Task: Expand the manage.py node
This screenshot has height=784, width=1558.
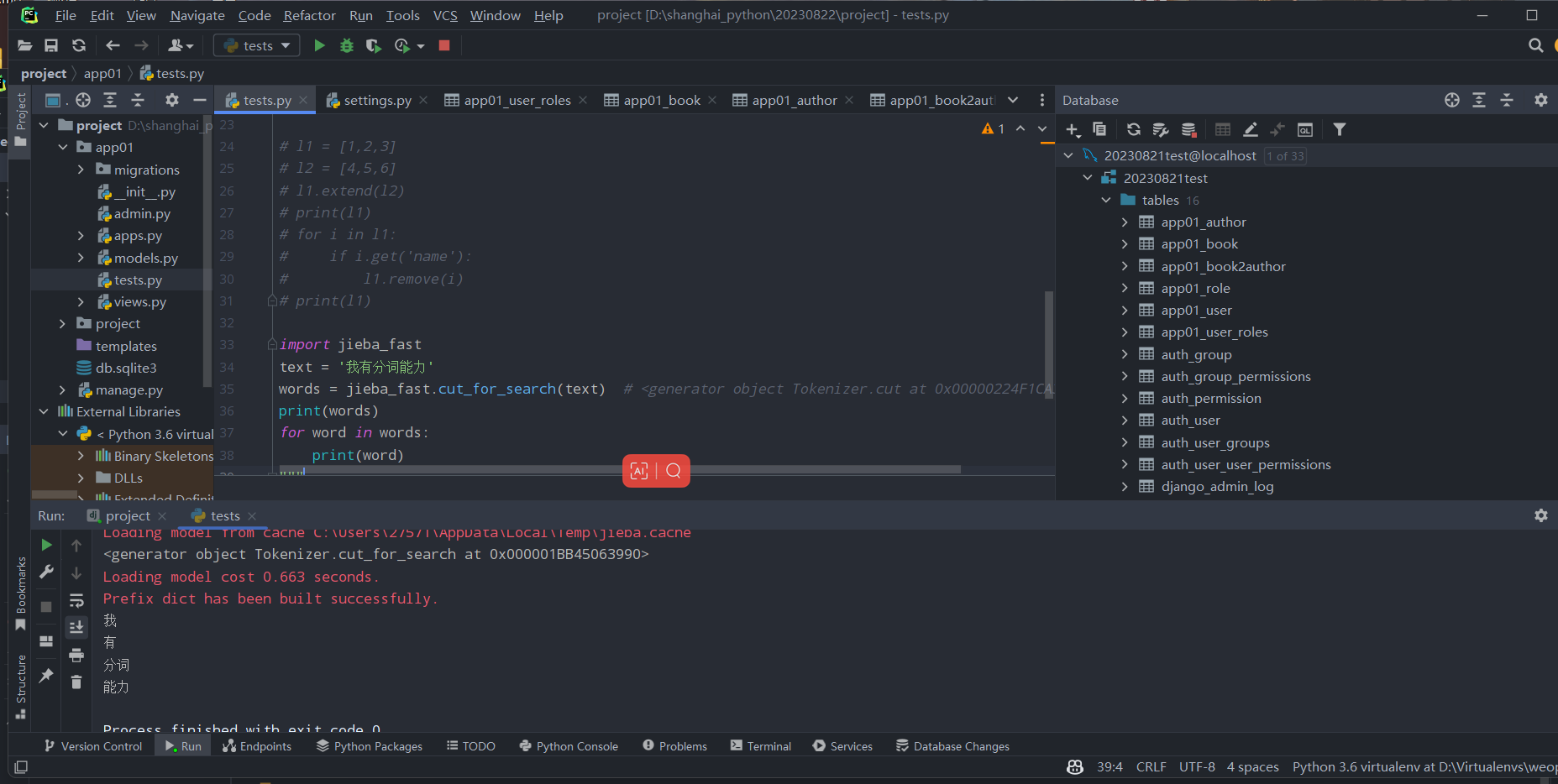Action: pyautogui.click(x=62, y=389)
